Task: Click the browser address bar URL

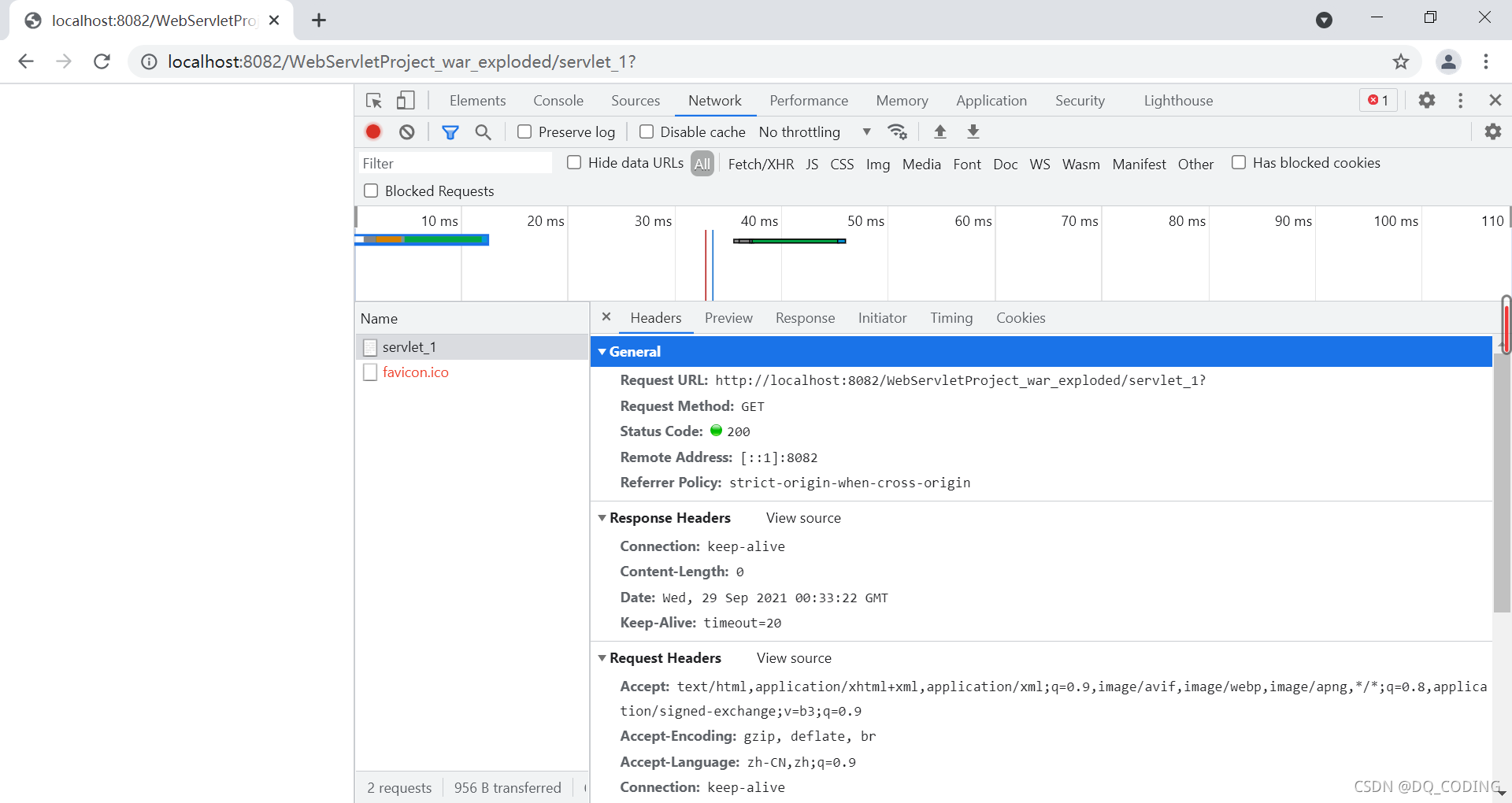Action: click(x=402, y=61)
